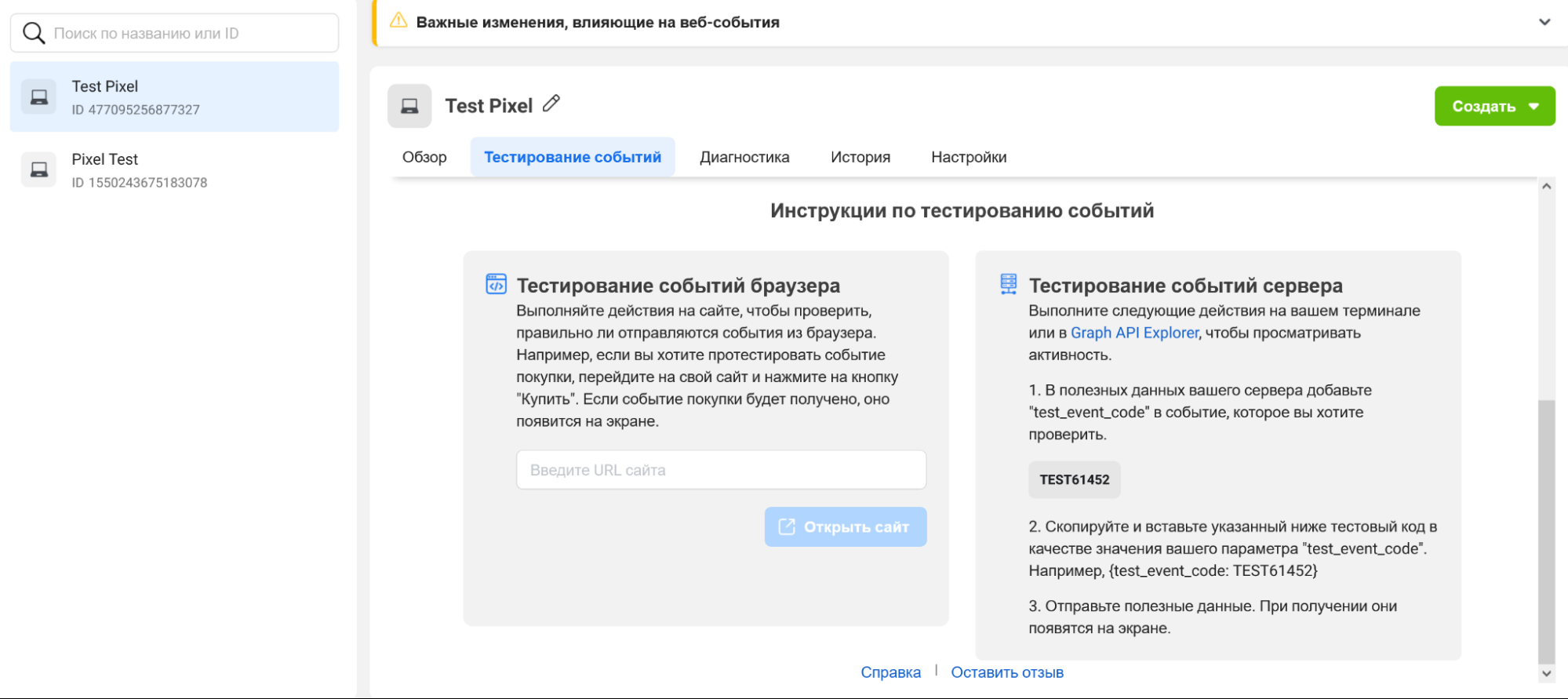Viewport: 1568px width, 699px height.
Task: Click the vertical scrollbar thumb
Action: point(1546,531)
